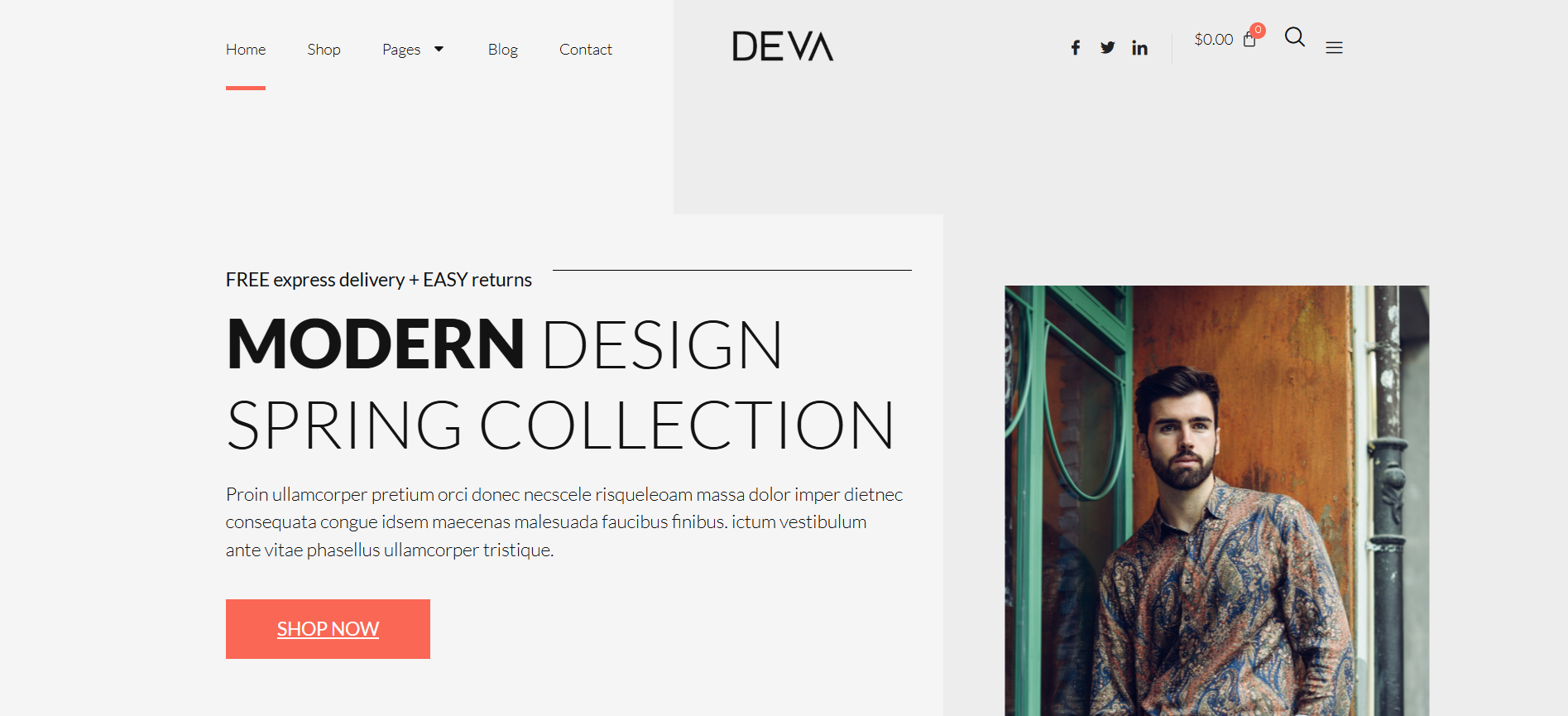Click the FREE express delivery tagline

click(378, 280)
